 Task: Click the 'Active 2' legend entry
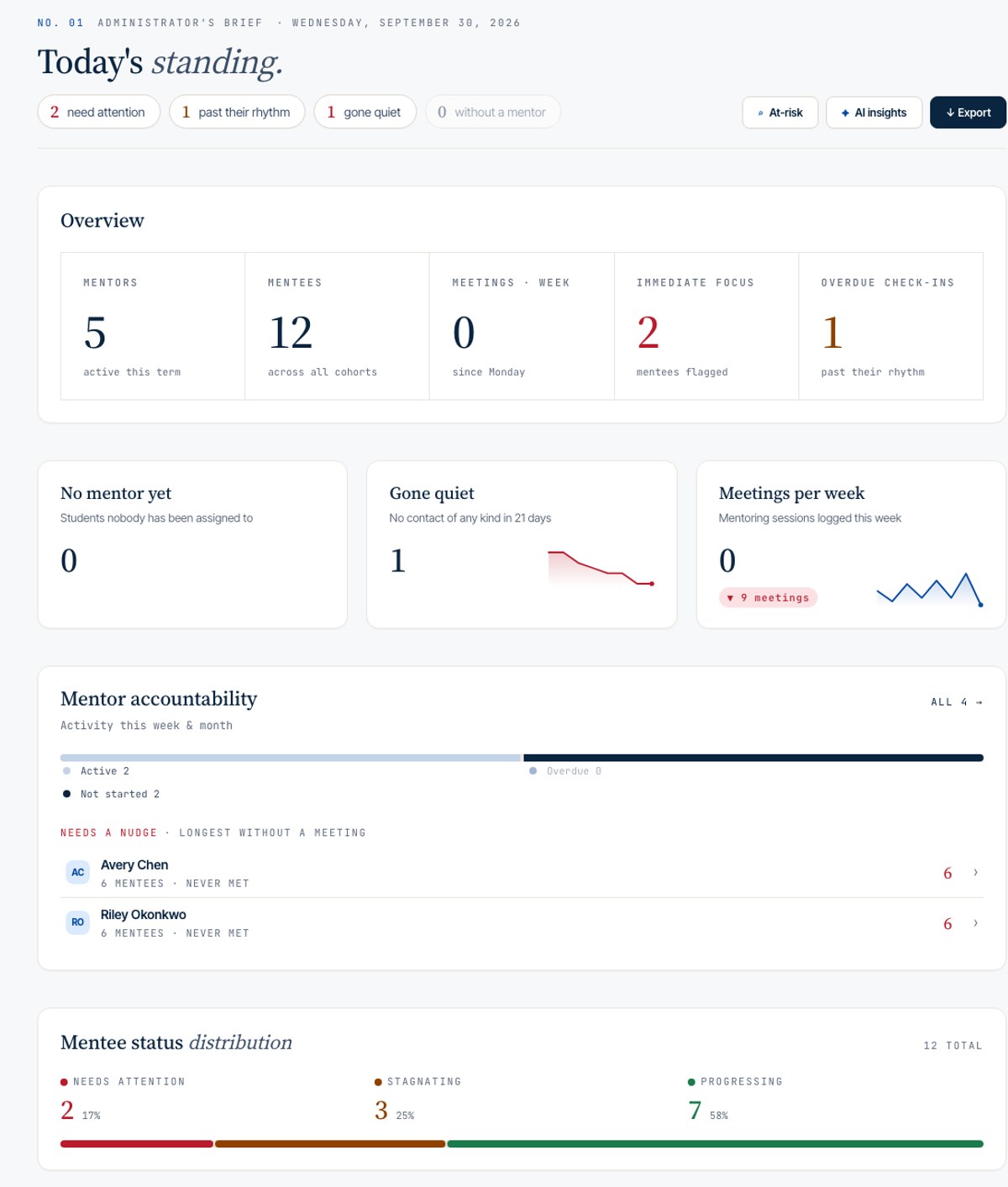(97, 771)
